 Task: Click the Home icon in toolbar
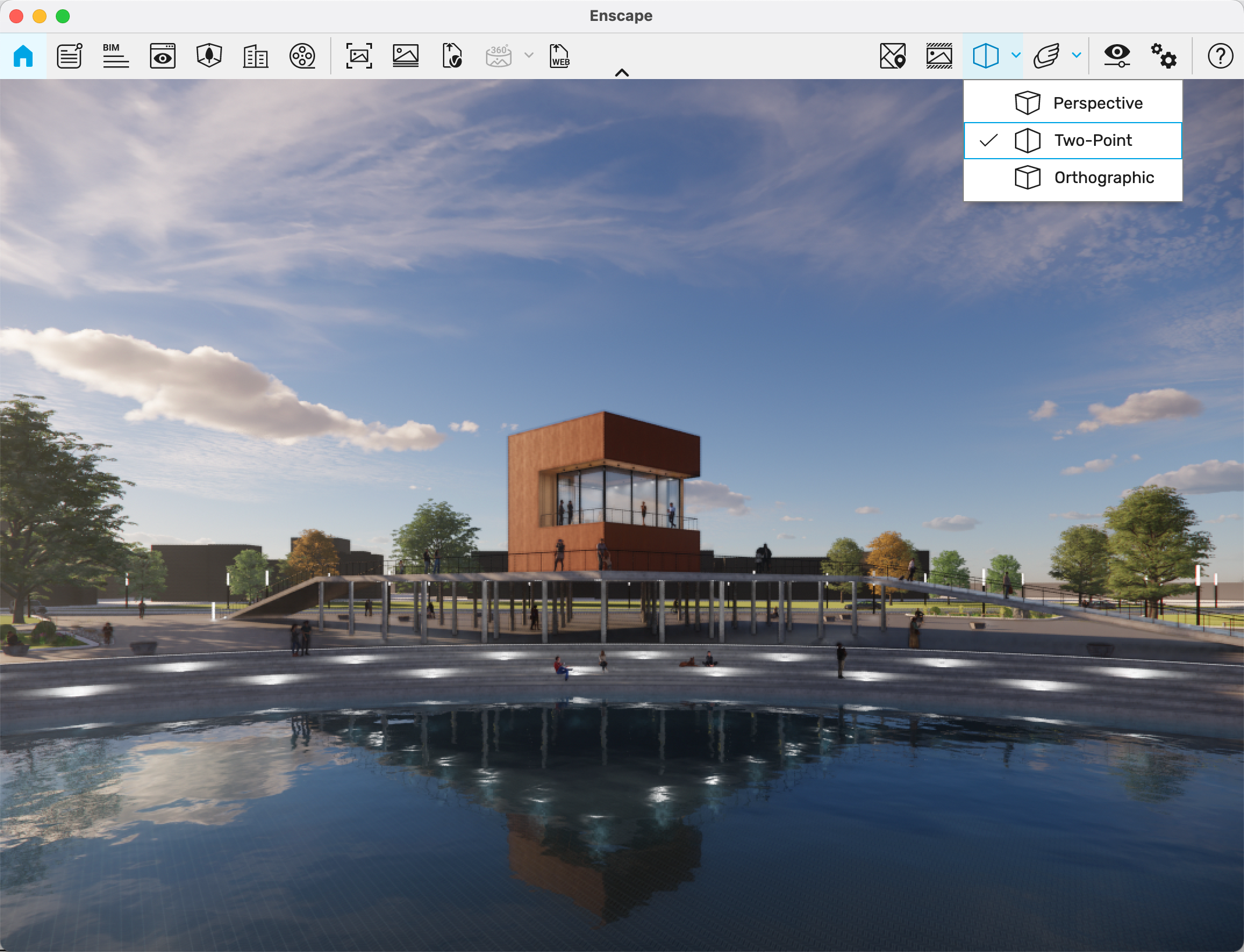23,56
